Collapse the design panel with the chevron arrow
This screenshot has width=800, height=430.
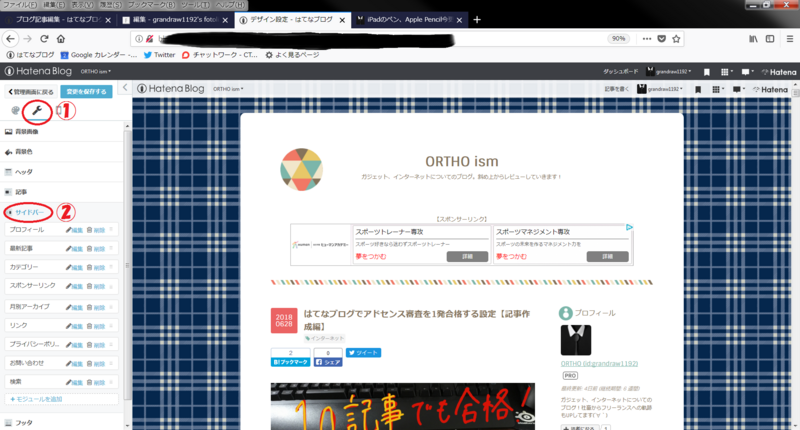125,88
